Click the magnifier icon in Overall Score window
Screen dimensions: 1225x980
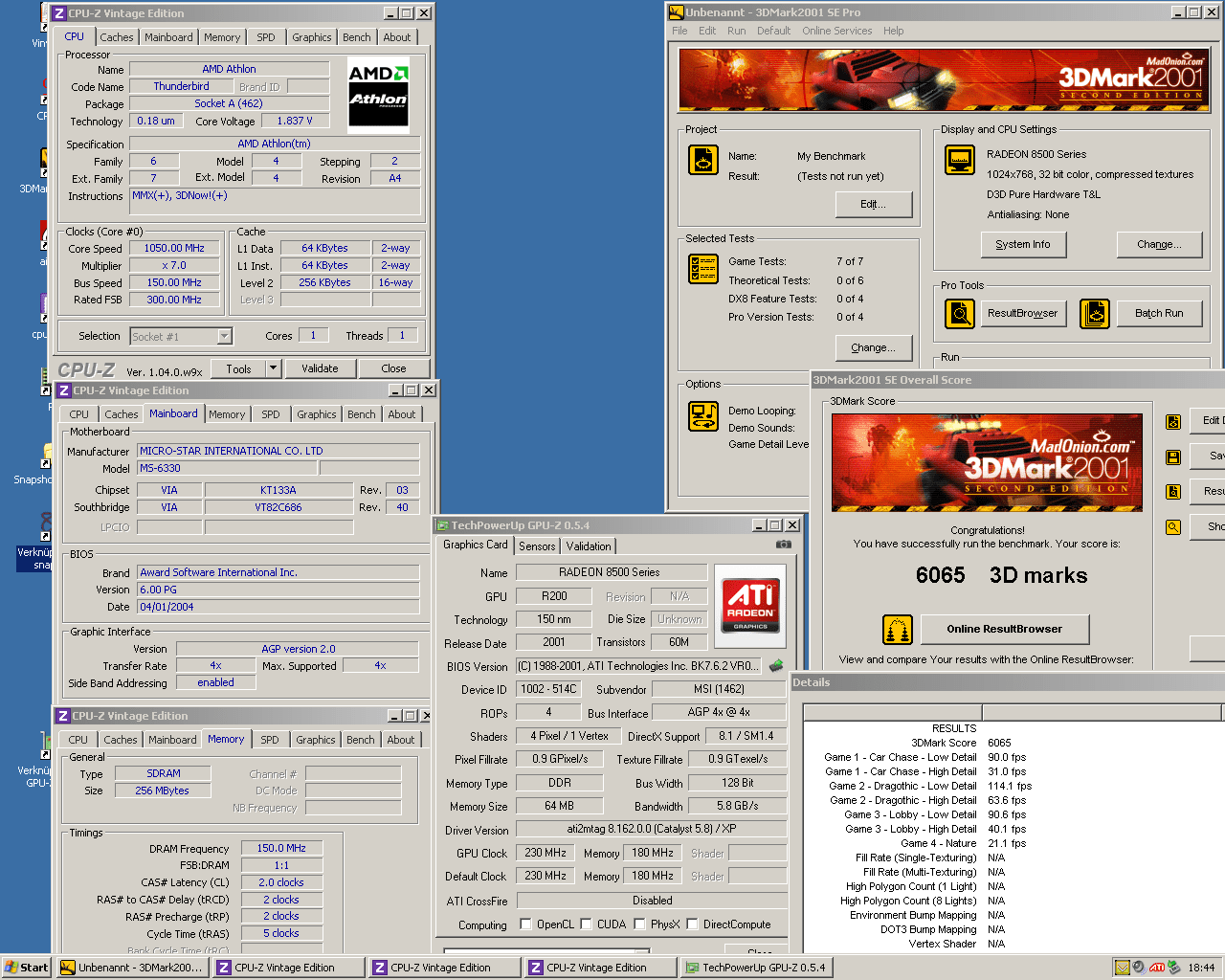click(x=1173, y=527)
